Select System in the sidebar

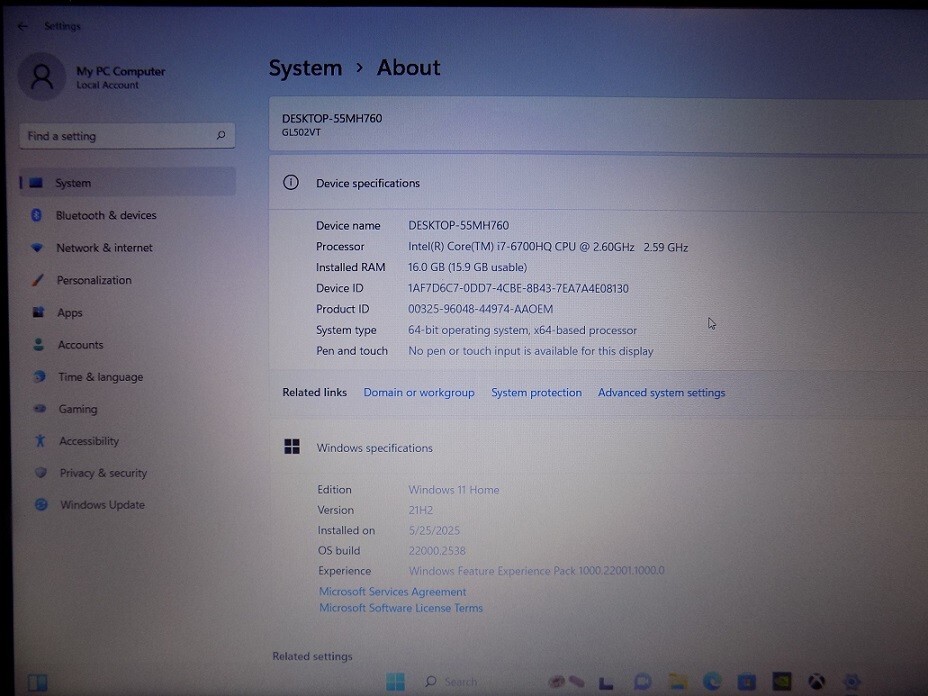(x=127, y=183)
